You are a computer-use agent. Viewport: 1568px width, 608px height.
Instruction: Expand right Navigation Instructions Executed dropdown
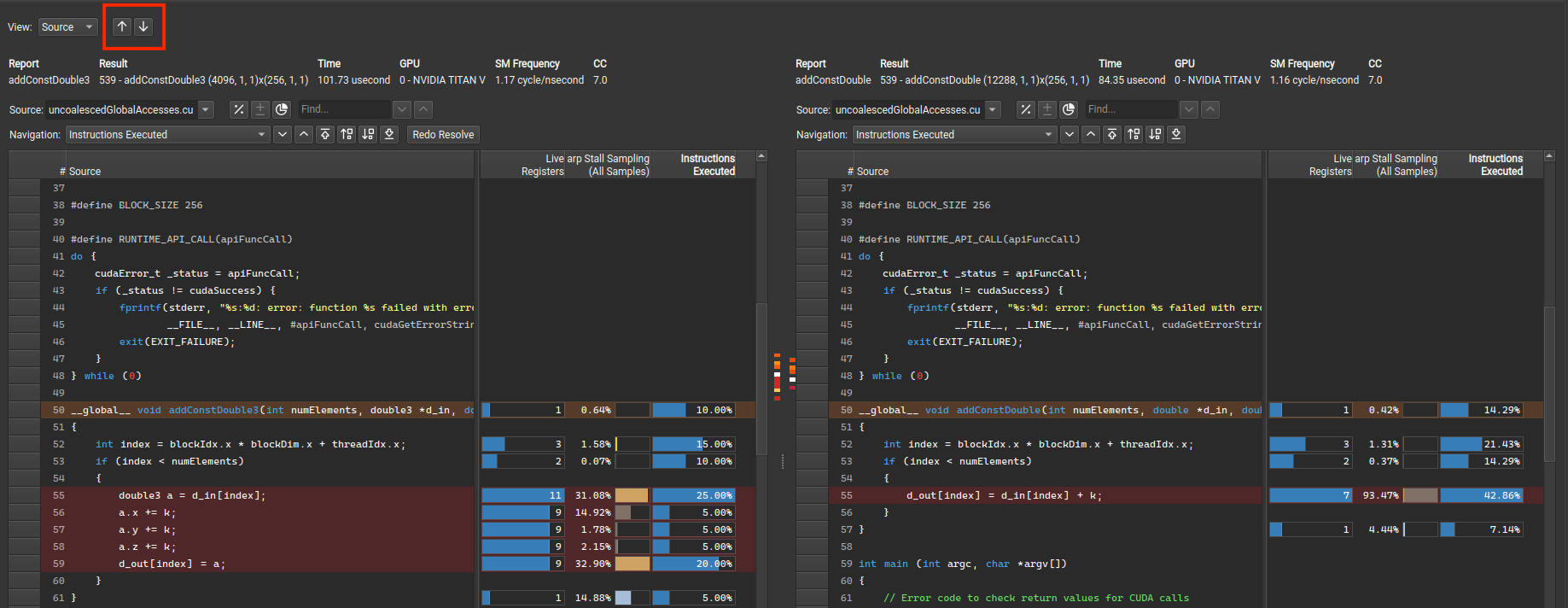1048,134
